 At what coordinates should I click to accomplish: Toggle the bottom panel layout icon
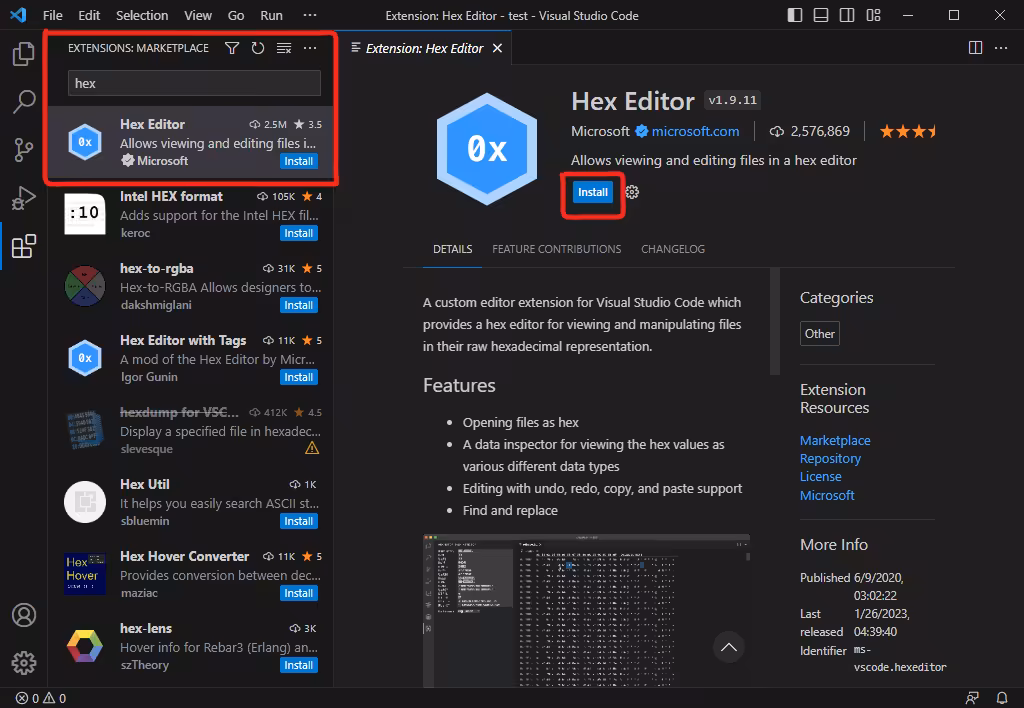pos(821,15)
